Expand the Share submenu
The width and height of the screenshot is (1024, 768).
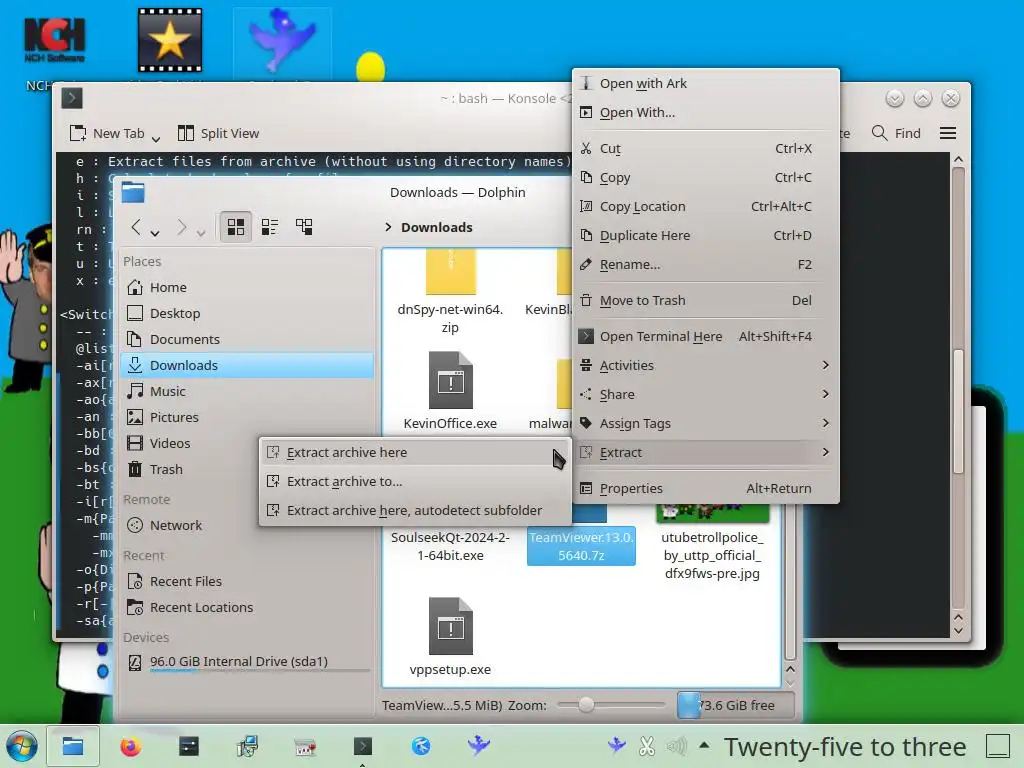coord(706,394)
